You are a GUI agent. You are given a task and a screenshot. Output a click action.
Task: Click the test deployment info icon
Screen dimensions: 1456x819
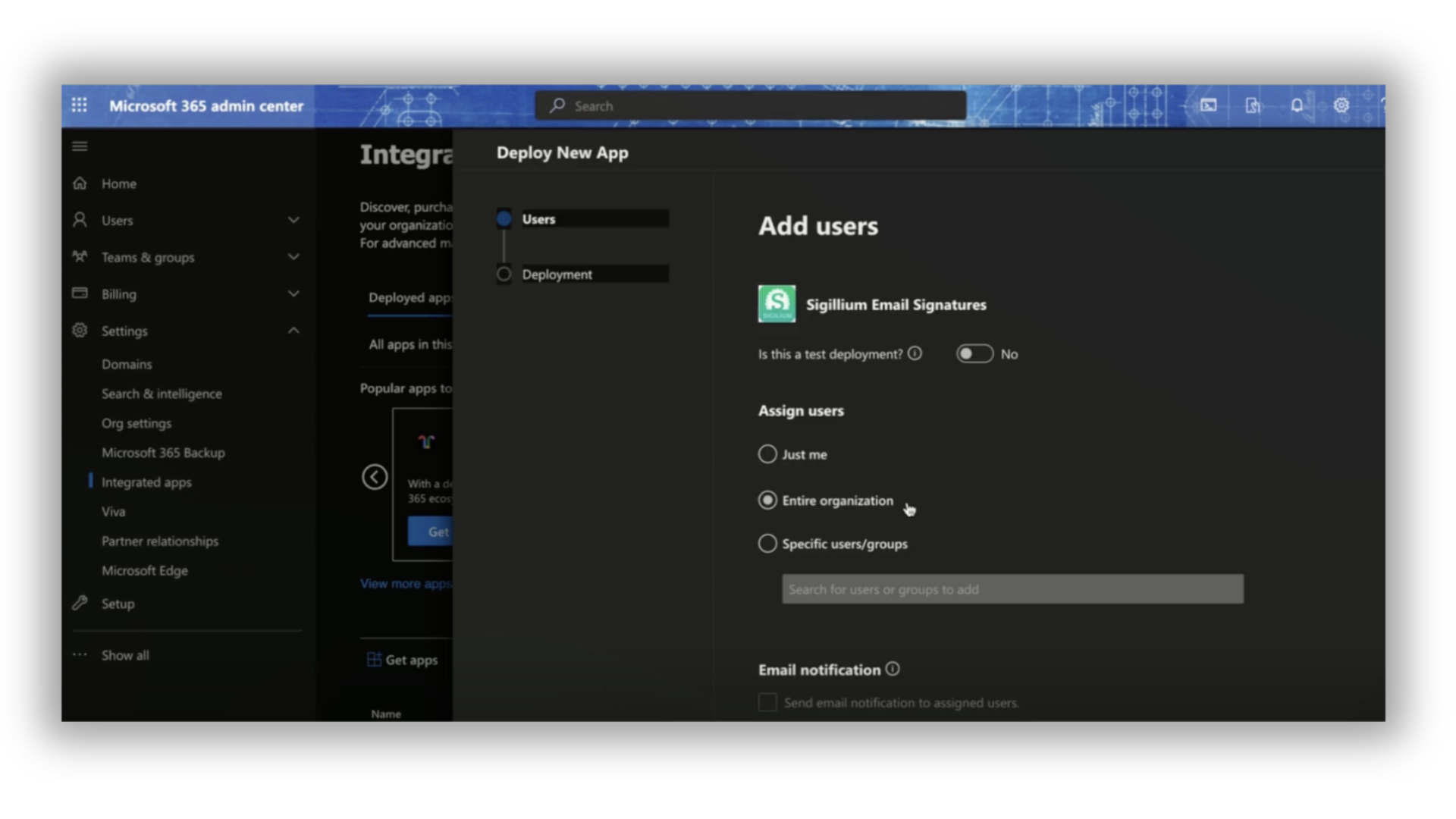click(915, 353)
